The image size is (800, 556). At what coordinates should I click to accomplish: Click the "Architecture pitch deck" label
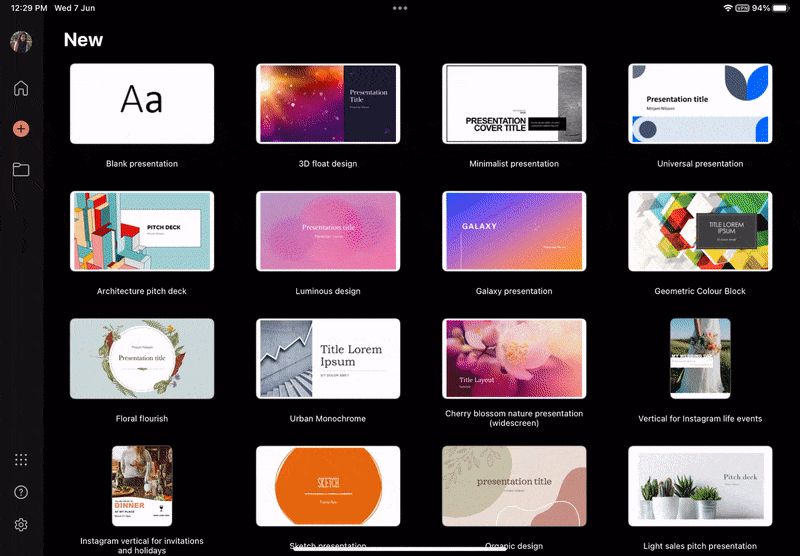pos(142,291)
